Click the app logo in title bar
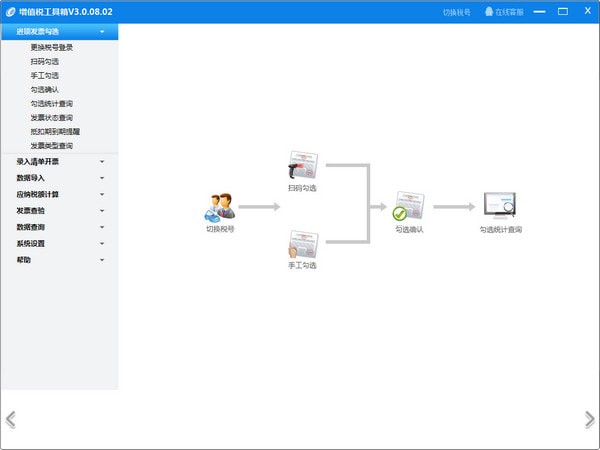 pyautogui.click(x=10, y=12)
